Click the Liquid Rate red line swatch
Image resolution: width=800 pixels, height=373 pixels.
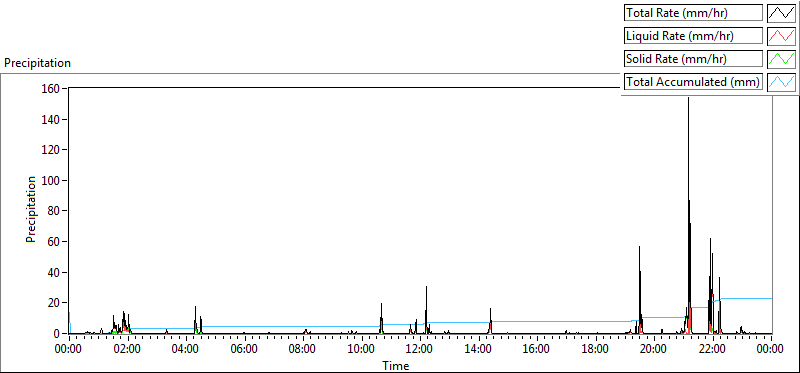click(x=781, y=36)
